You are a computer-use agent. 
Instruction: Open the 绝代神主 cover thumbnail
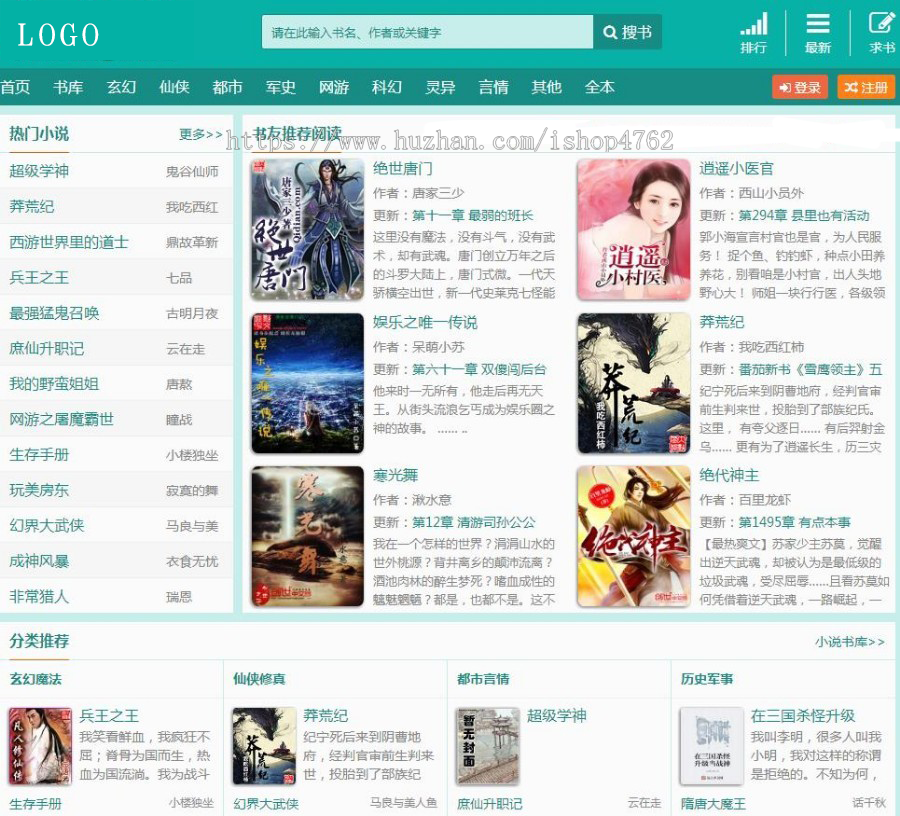click(x=633, y=536)
